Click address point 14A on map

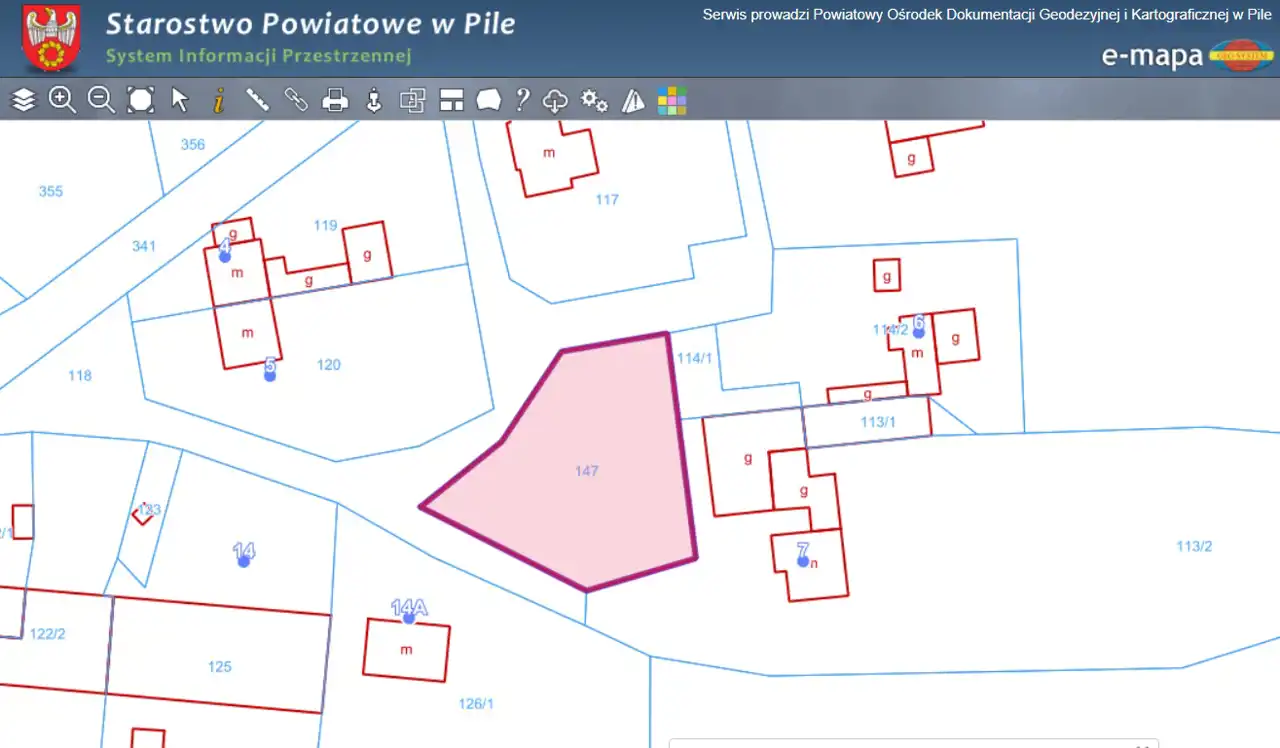409,617
